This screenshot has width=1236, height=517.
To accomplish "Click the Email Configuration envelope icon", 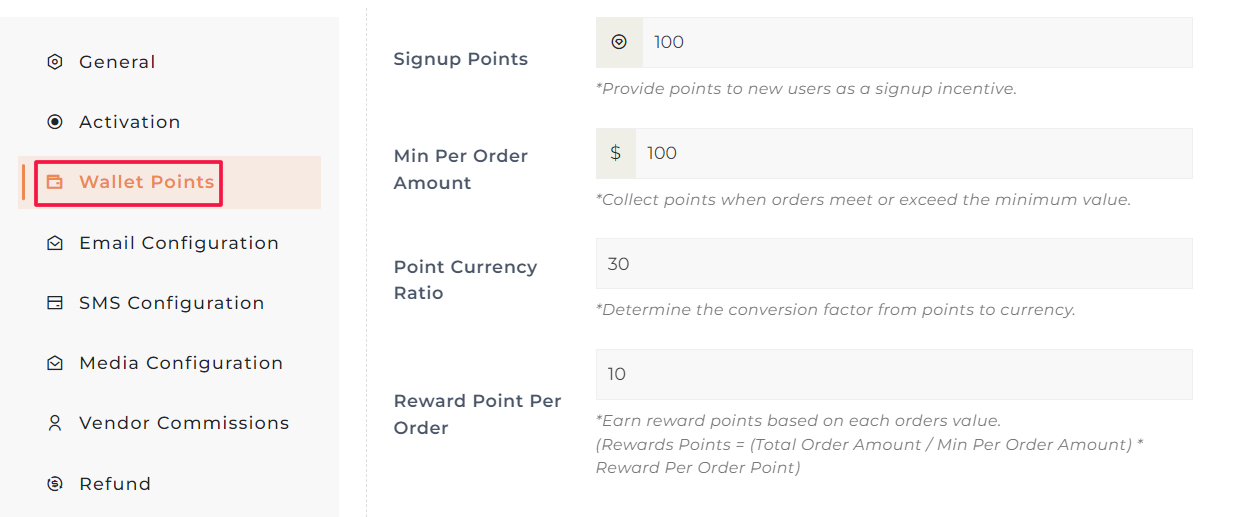I will click(55, 243).
